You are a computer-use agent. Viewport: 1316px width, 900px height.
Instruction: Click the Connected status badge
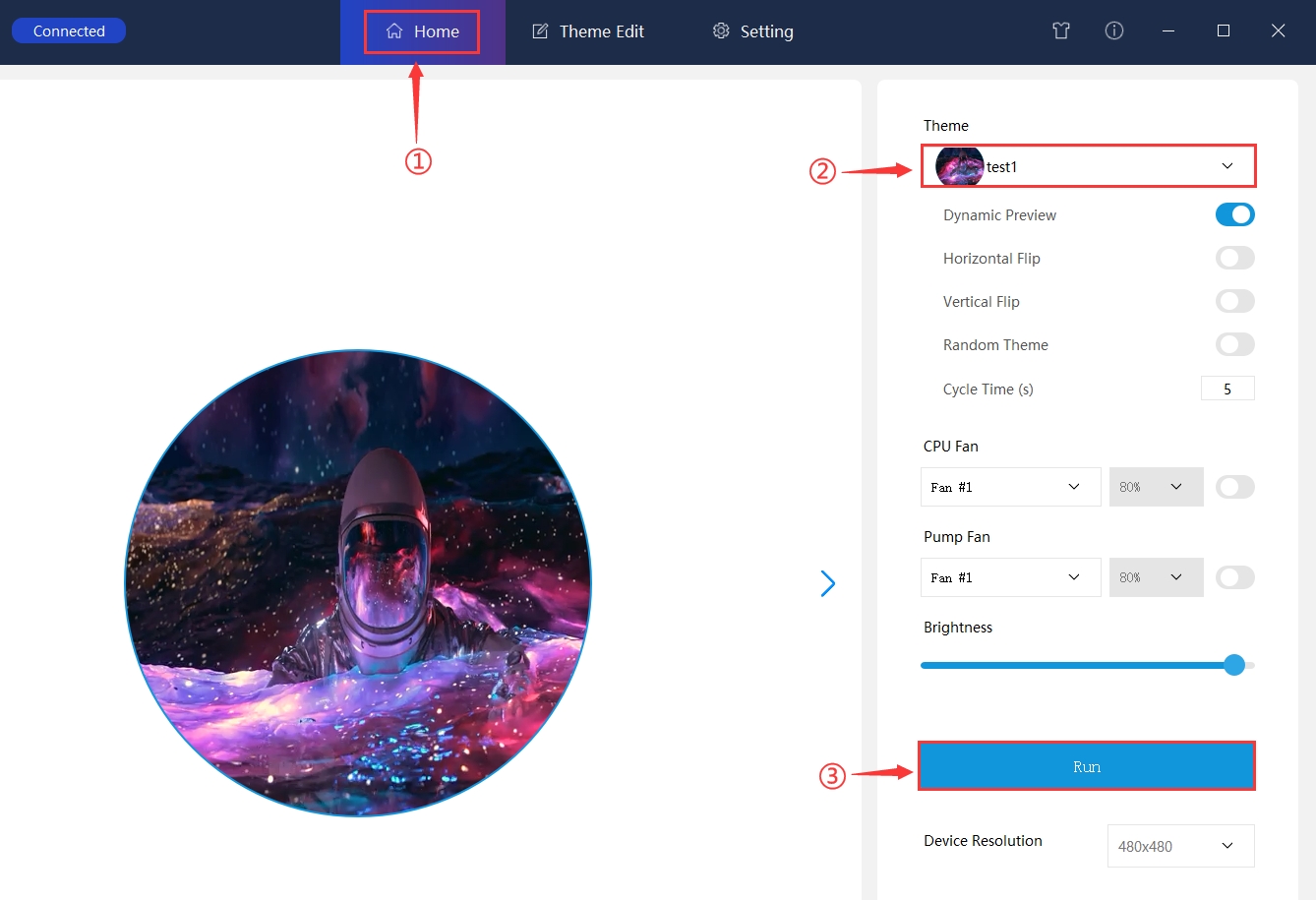pos(69,30)
